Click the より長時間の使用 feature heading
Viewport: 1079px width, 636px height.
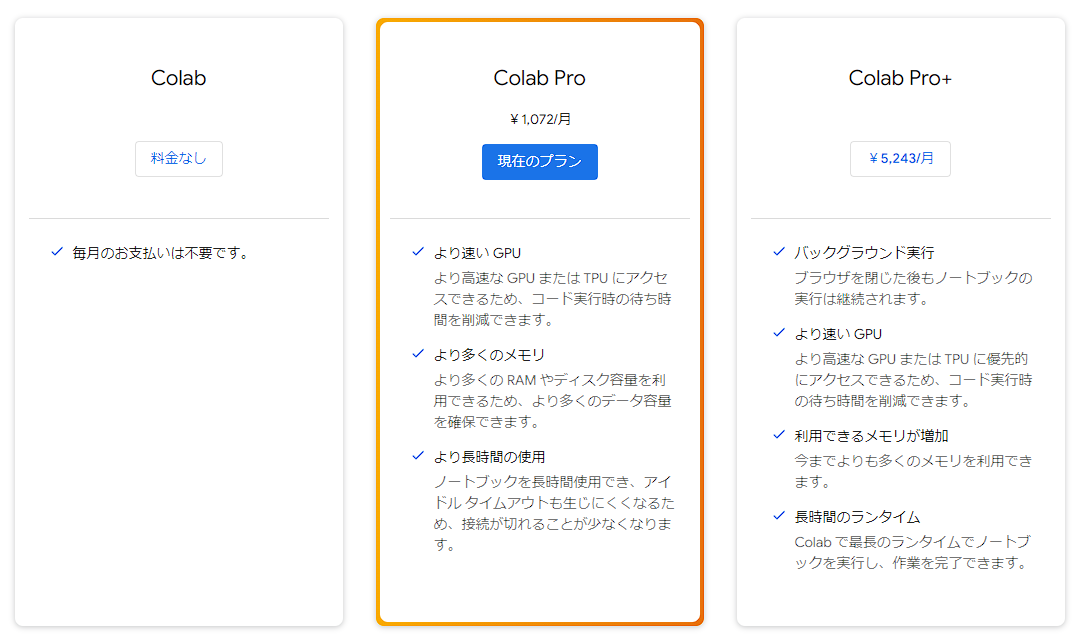click(489, 456)
